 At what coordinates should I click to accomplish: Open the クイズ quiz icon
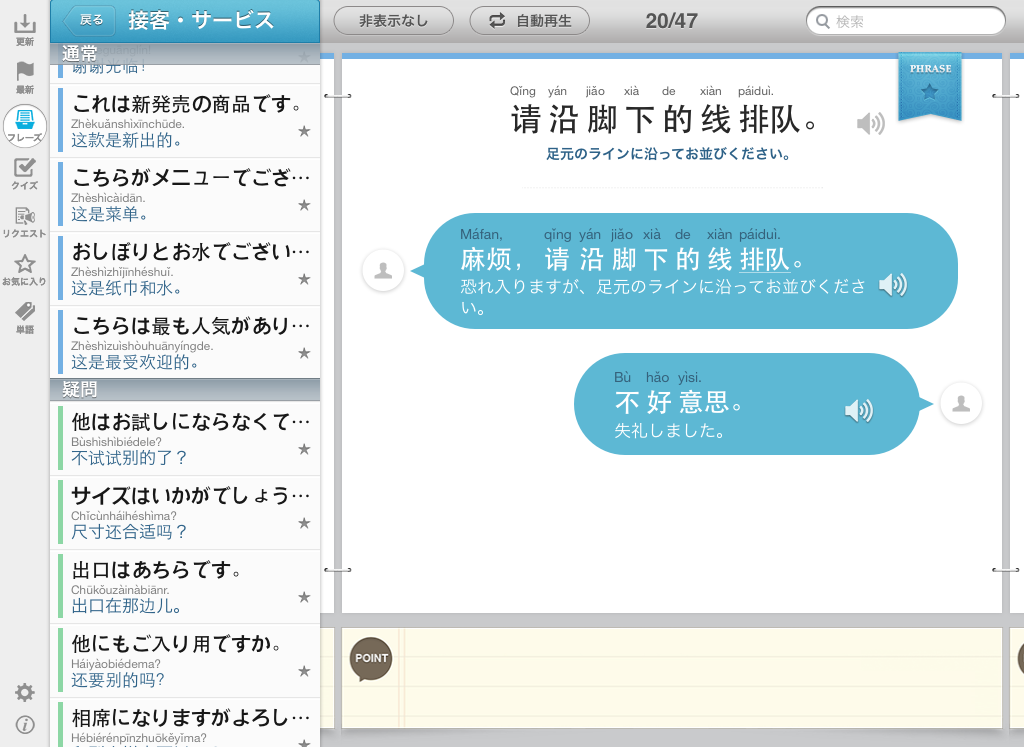(25, 173)
